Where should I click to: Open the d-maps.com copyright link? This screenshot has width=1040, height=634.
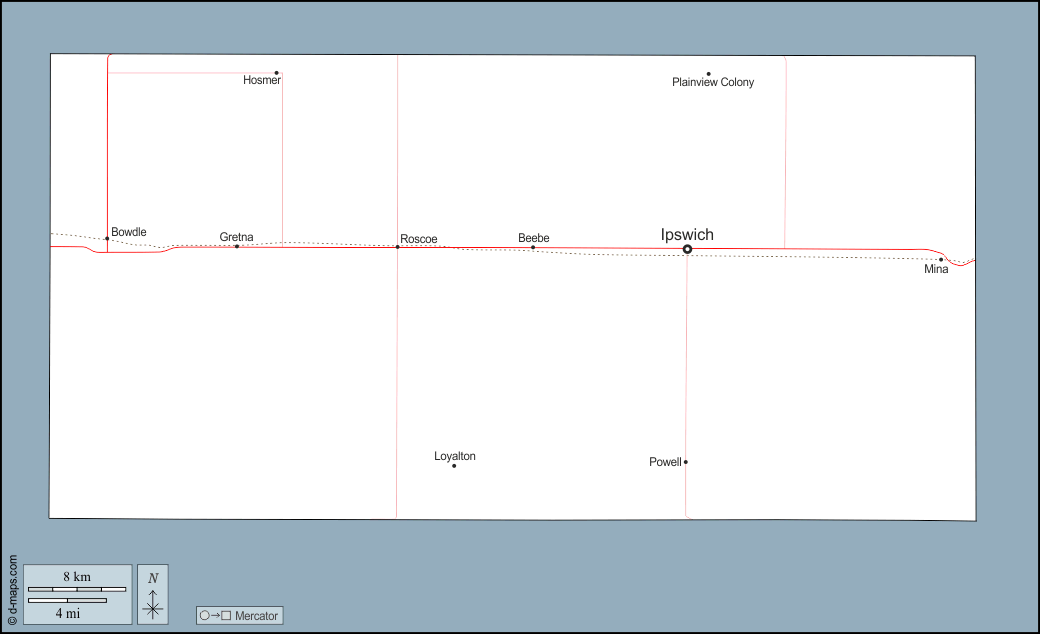(x=12, y=590)
